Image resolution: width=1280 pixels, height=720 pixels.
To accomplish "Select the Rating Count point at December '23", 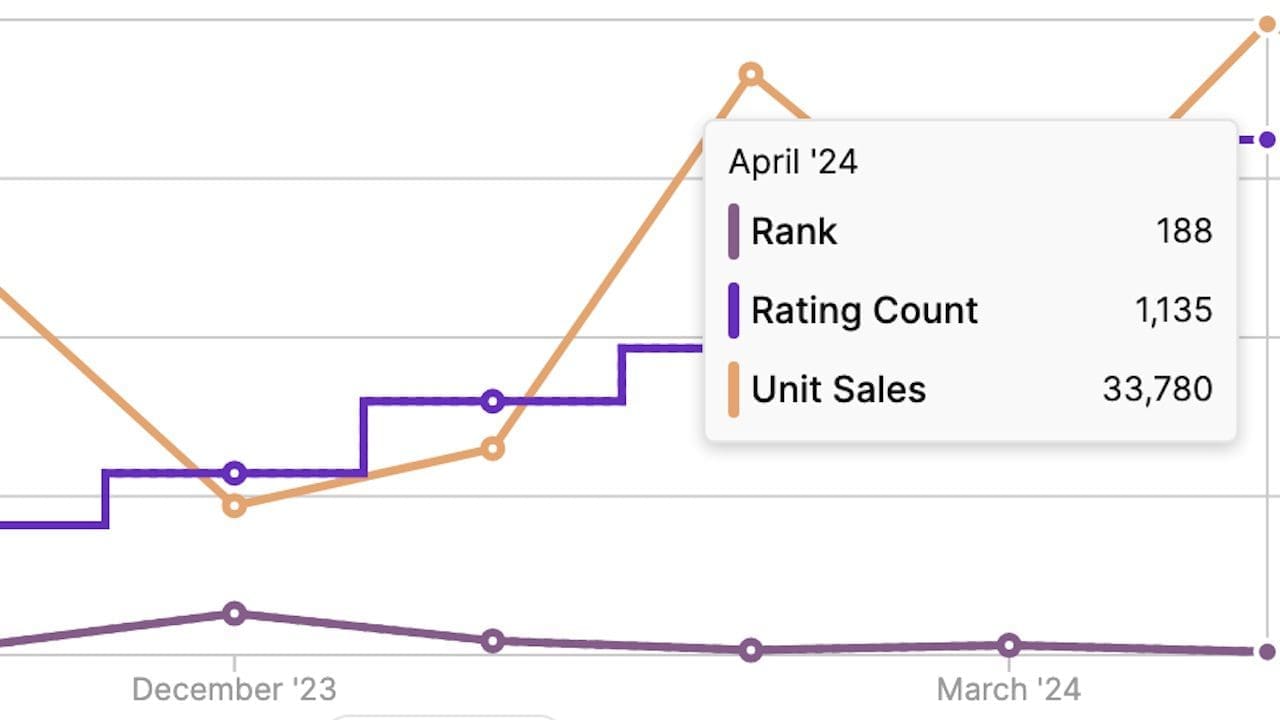I will pos(234,473).
